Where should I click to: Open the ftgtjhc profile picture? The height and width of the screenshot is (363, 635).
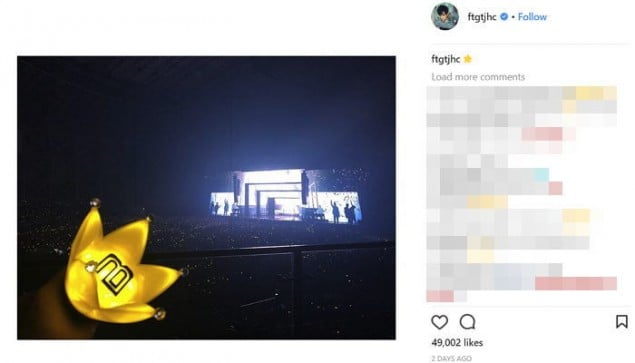click(445, 17)
